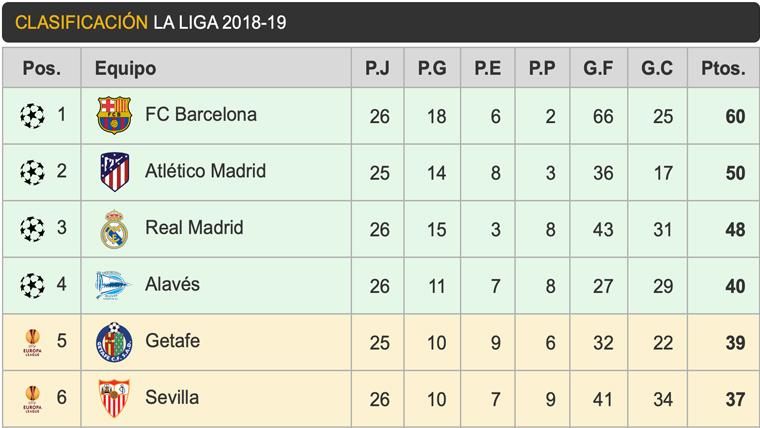The width and height of the screenshot is (760, 428).
Task: Click Champions League icon beside position 1
Action: pos(32,116)
